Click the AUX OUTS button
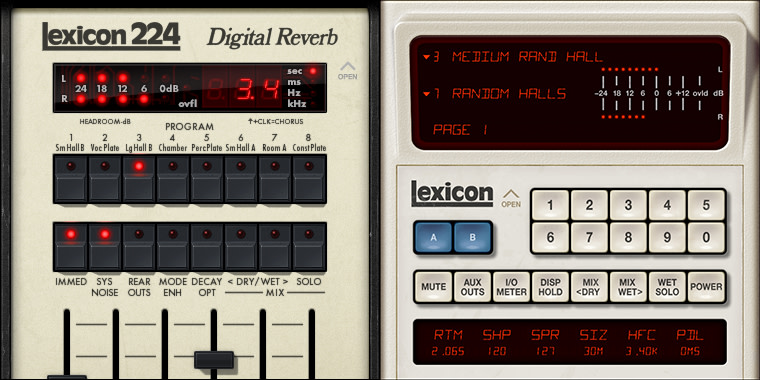The image size is (760, 380). pyautogui.click(x=473, y=287)
